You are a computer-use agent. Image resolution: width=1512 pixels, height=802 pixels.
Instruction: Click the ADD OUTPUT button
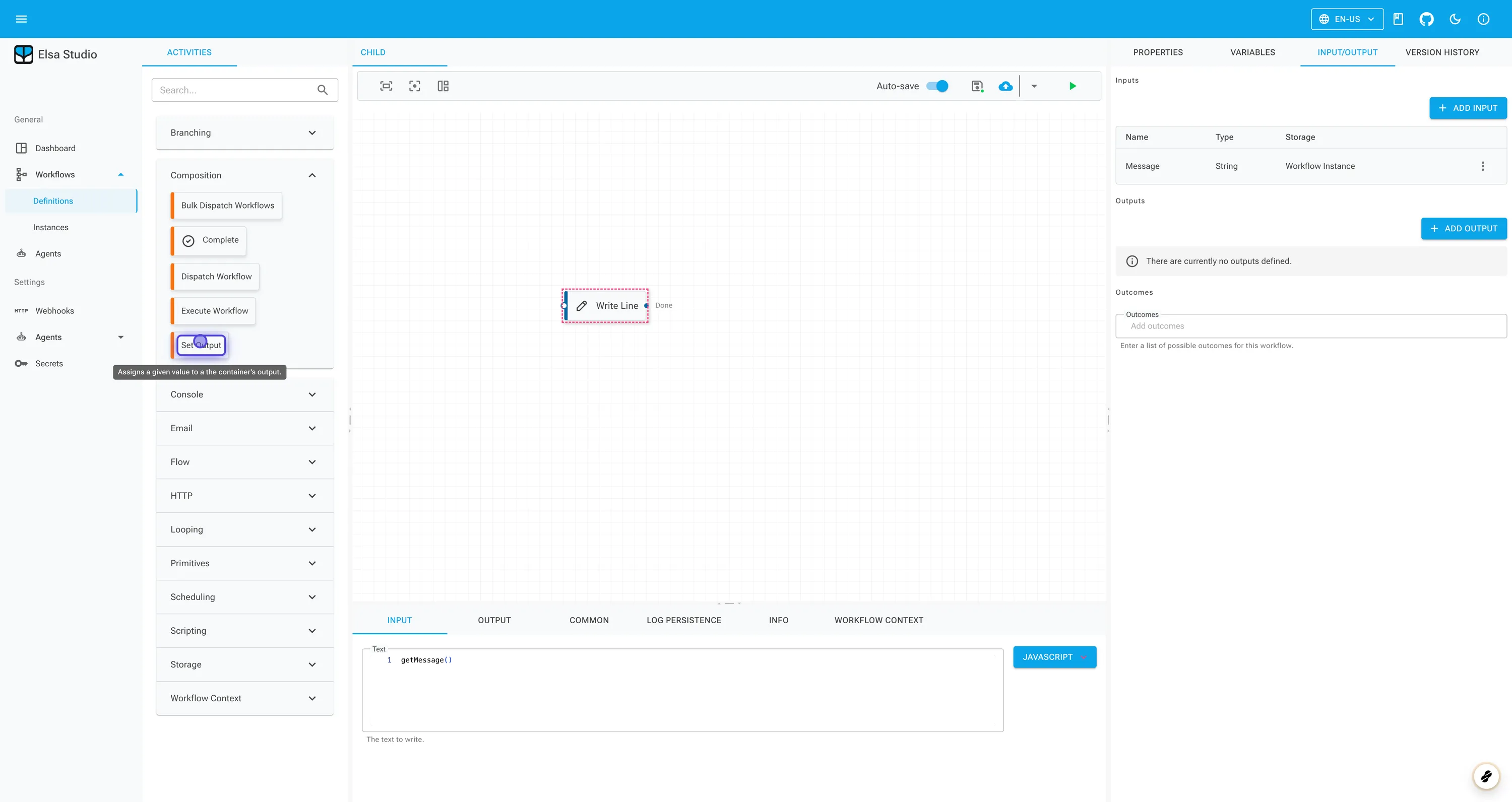tap(1463, 228)
